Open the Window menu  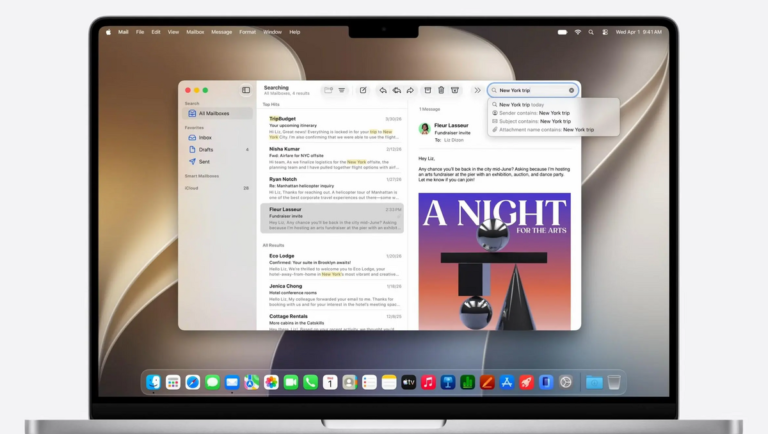pyautogui.click(x=272, y=32)
